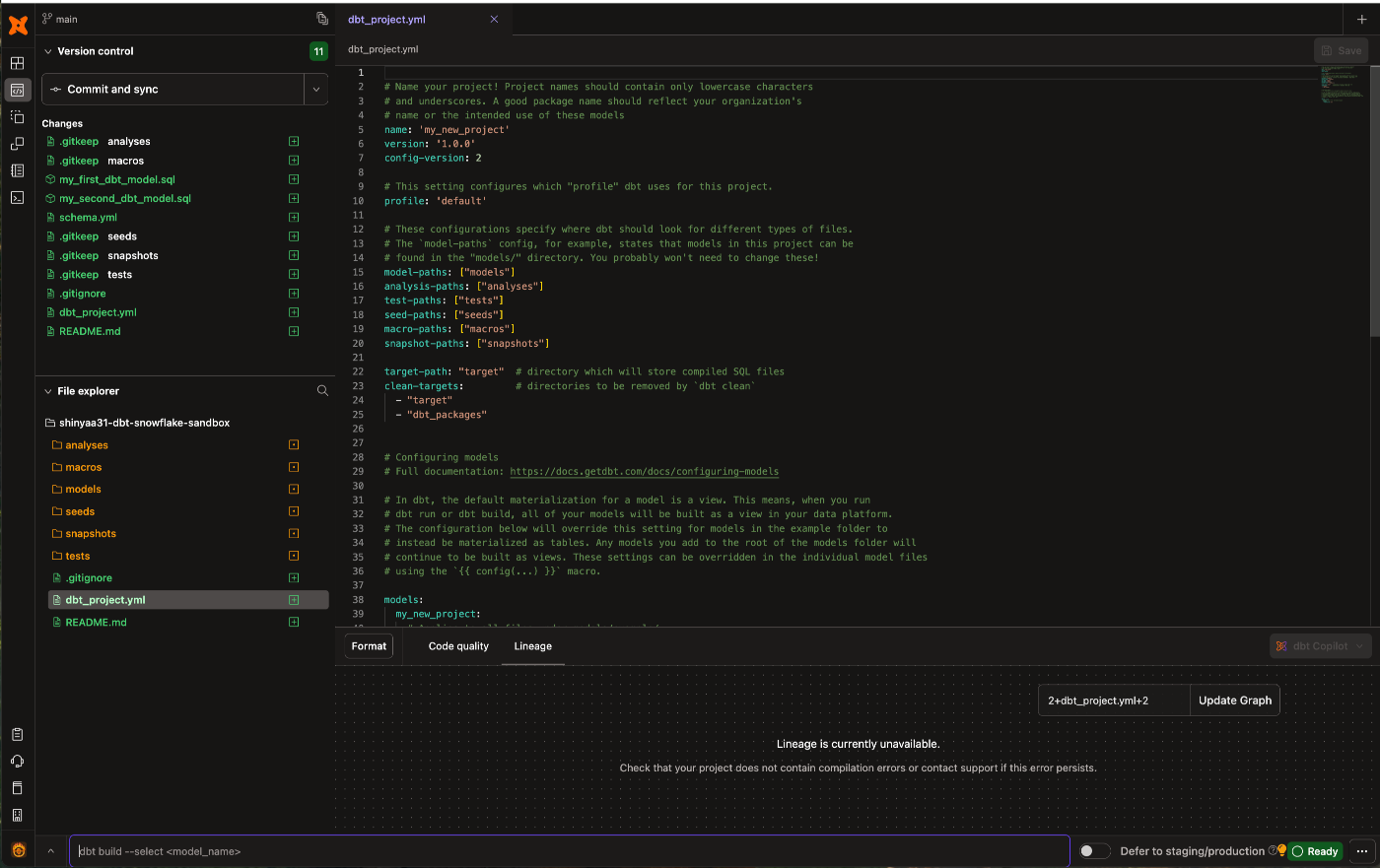Open the dbt Copilot dropdown
This screenshot has height=868, width=1380.
pyautogui.click(x=1321, y=646)
